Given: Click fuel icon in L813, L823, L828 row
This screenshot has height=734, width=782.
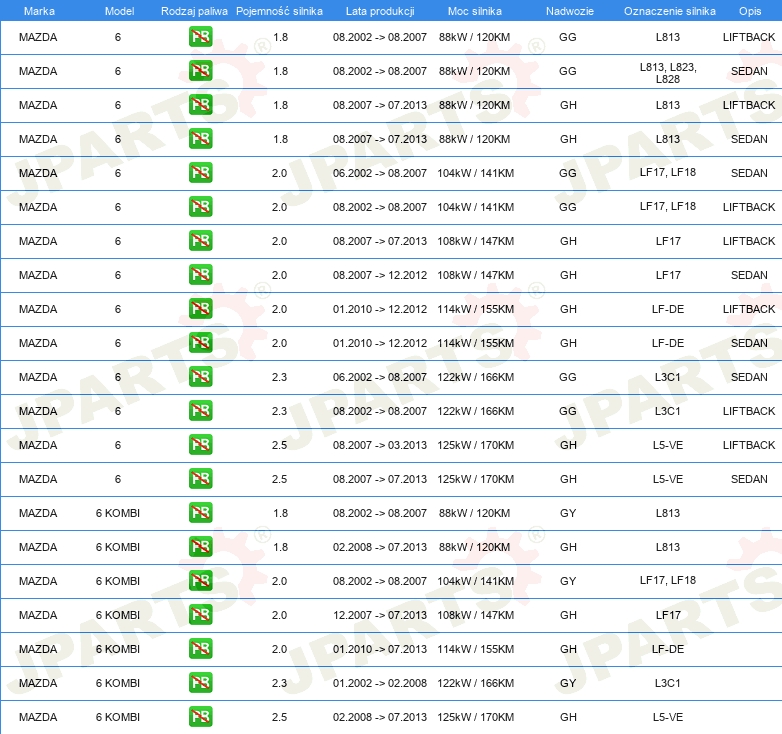Looking at the screenshot, I should [200, 72].
